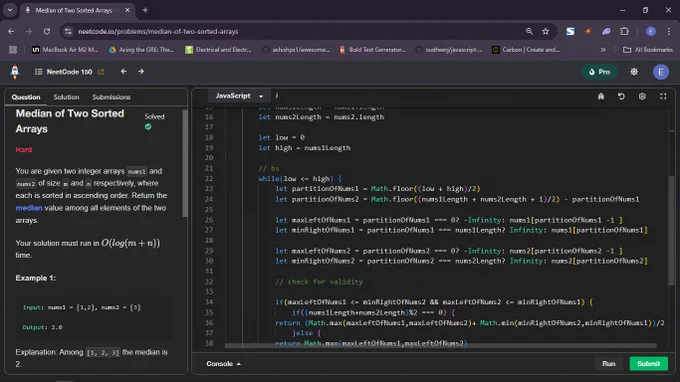
Task: Click 'Output: 2.0' in example block
Action: [42, 327]
